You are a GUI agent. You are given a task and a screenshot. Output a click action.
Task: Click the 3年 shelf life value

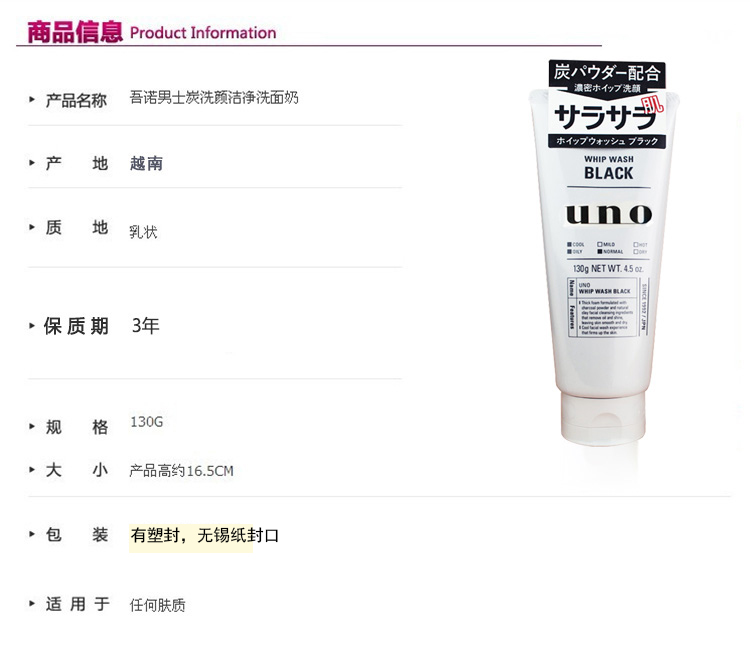pyautogui.click(x=145, y=326)
